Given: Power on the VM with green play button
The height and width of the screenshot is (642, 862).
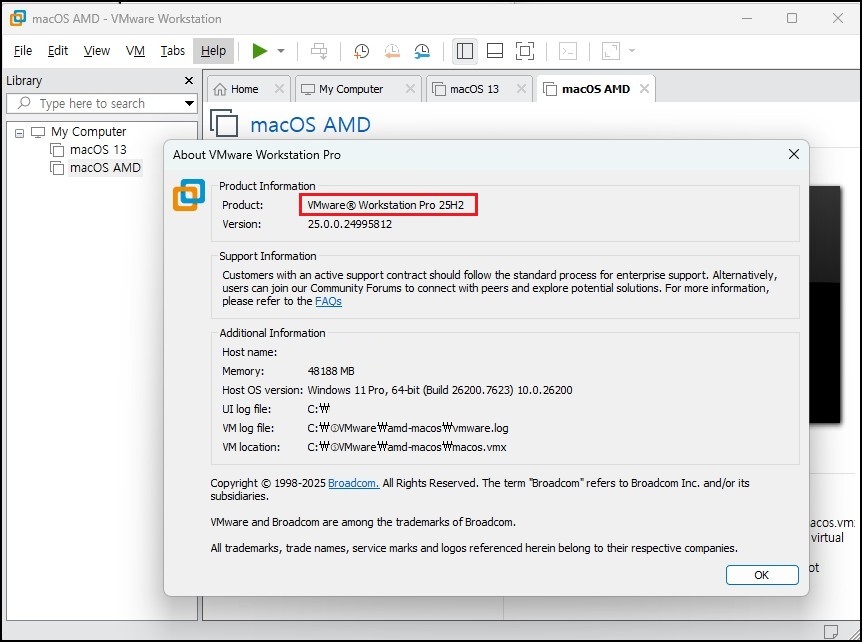Looking at the screenshot, I should 259,51.
